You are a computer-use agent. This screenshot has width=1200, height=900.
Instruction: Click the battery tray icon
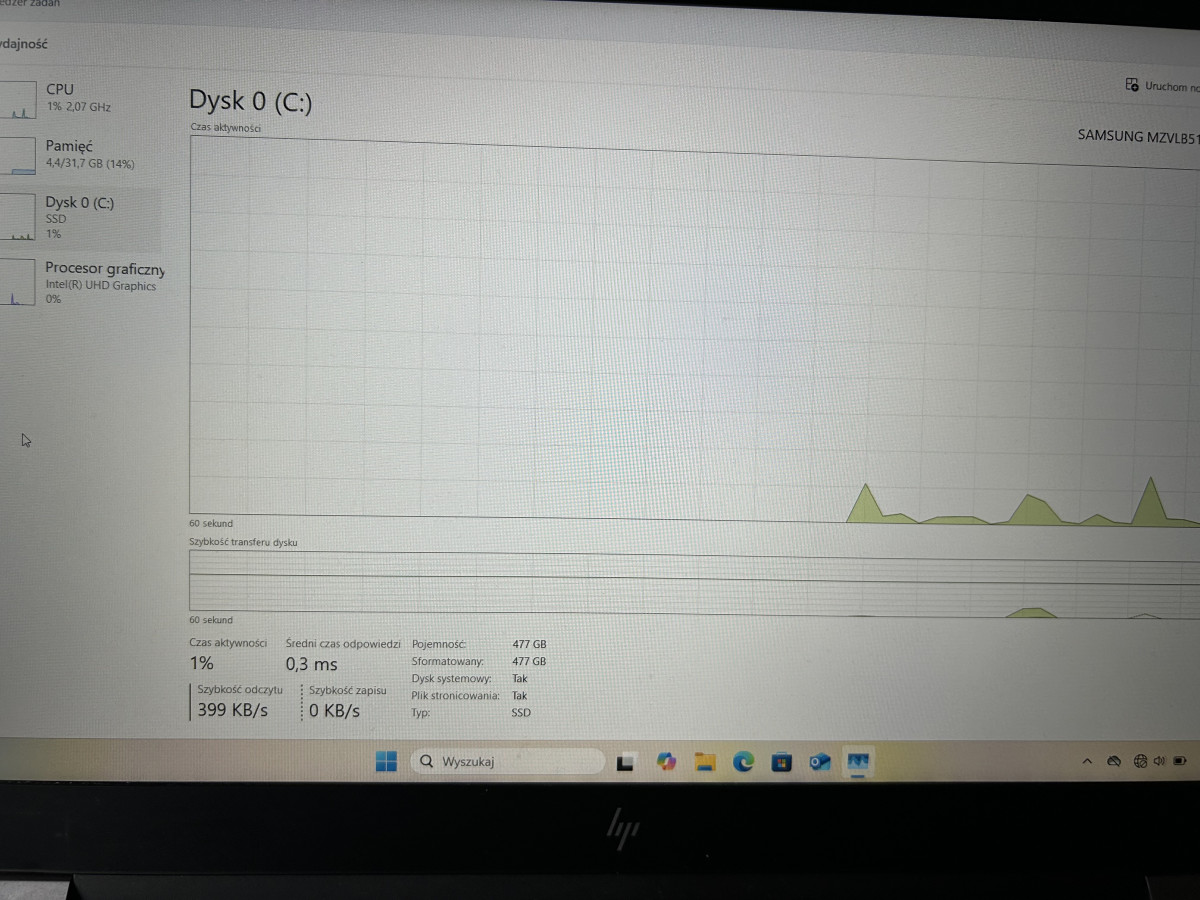point(1182,761)
